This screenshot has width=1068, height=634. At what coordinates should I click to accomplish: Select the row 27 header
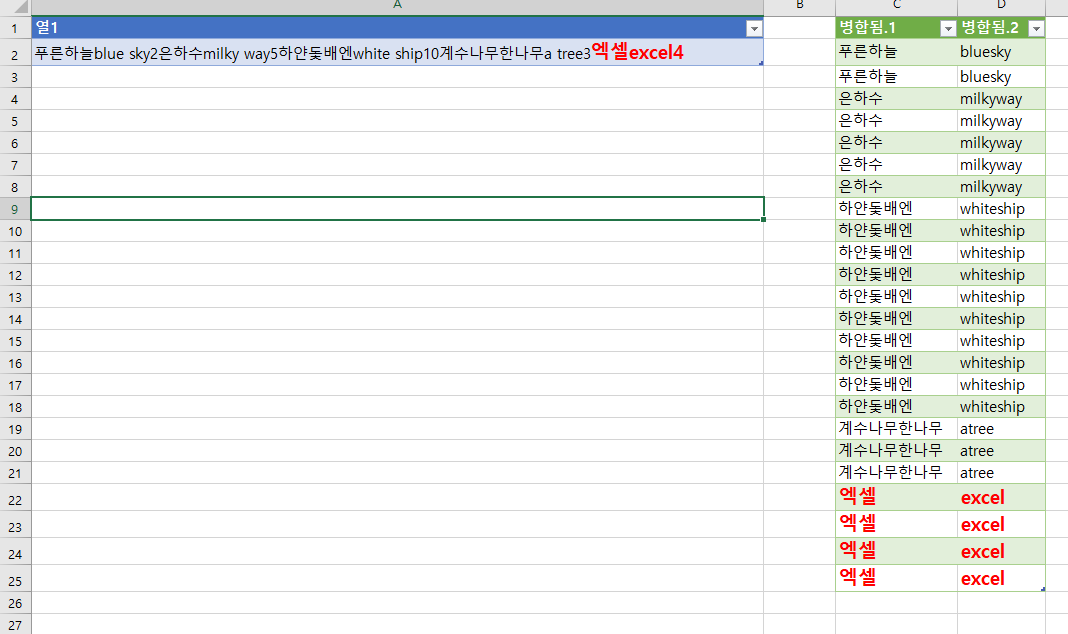pos(15,624)
